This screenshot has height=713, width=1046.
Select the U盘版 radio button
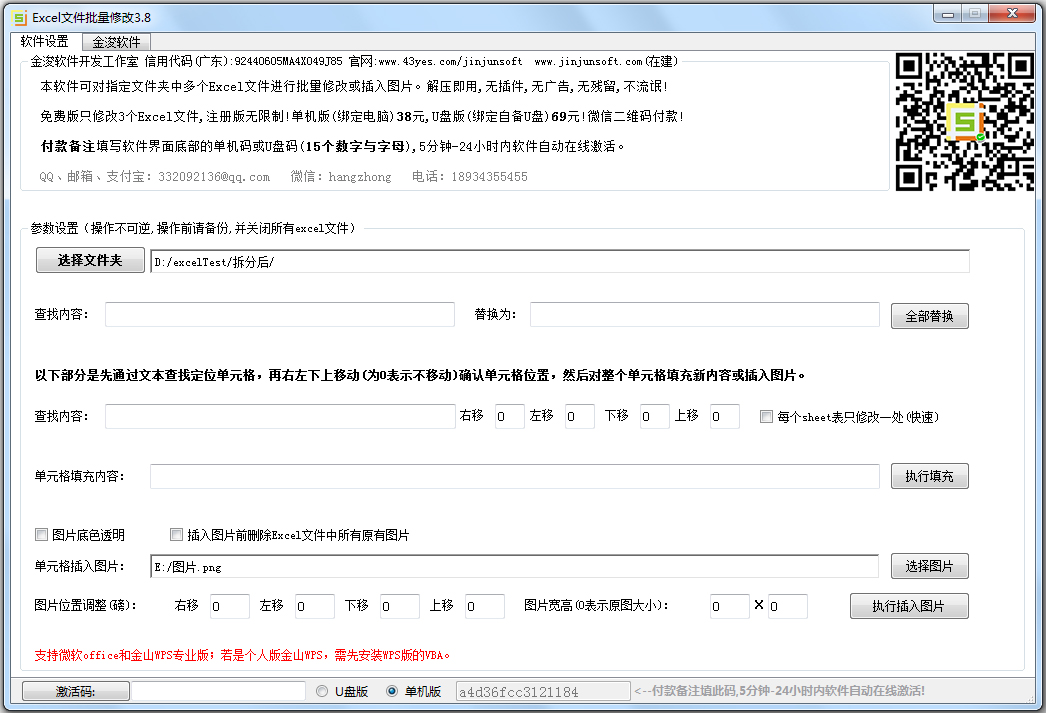coord(322,691)
